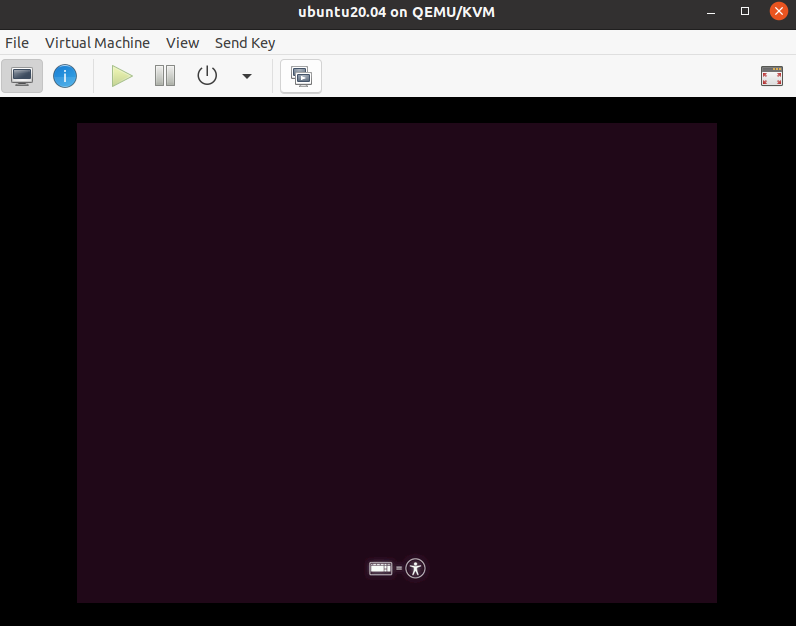The height and width of the screenshot is (626, 796).
Task: Pause the virtual machine
Action: point(165,76)
